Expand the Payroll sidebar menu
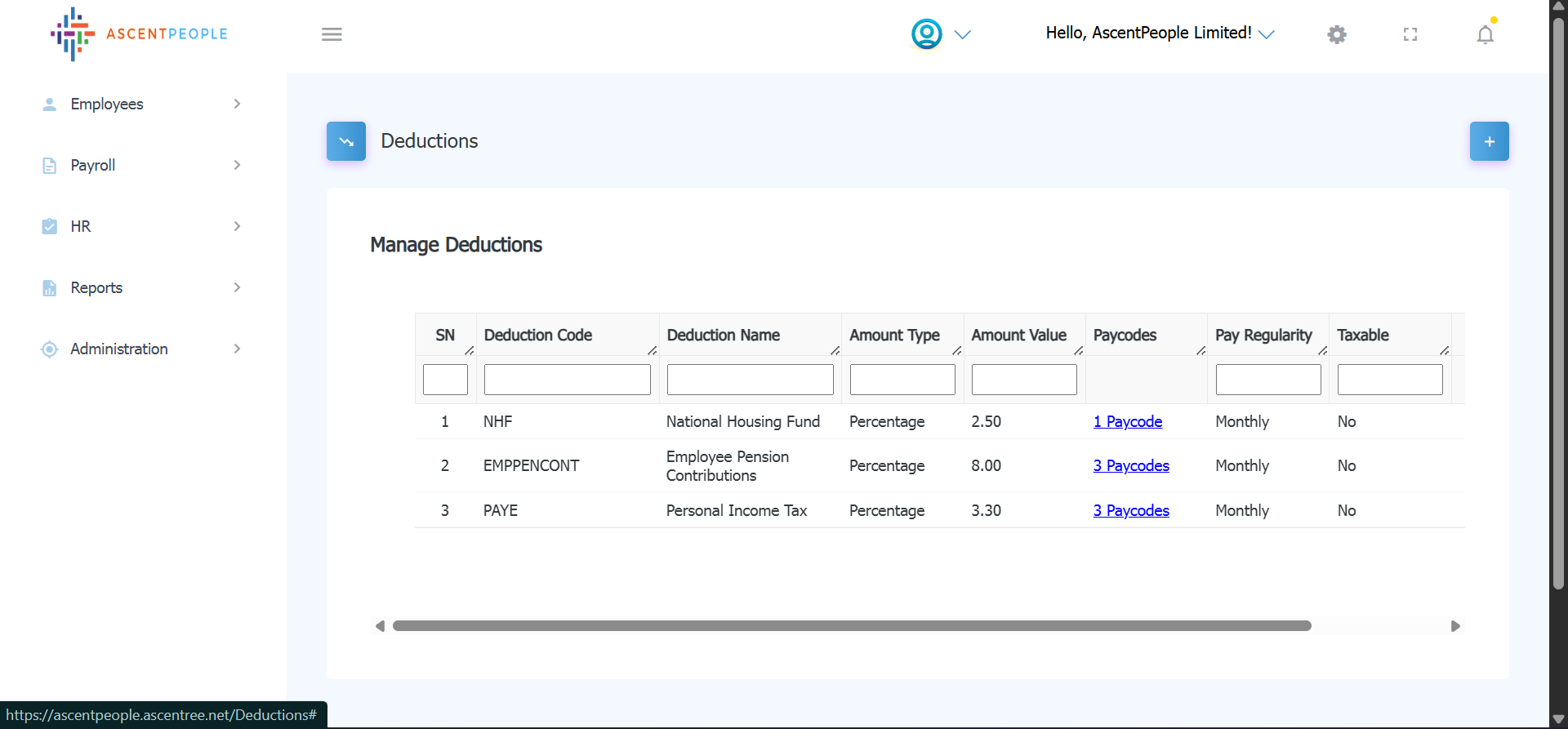 coord(140,165)
